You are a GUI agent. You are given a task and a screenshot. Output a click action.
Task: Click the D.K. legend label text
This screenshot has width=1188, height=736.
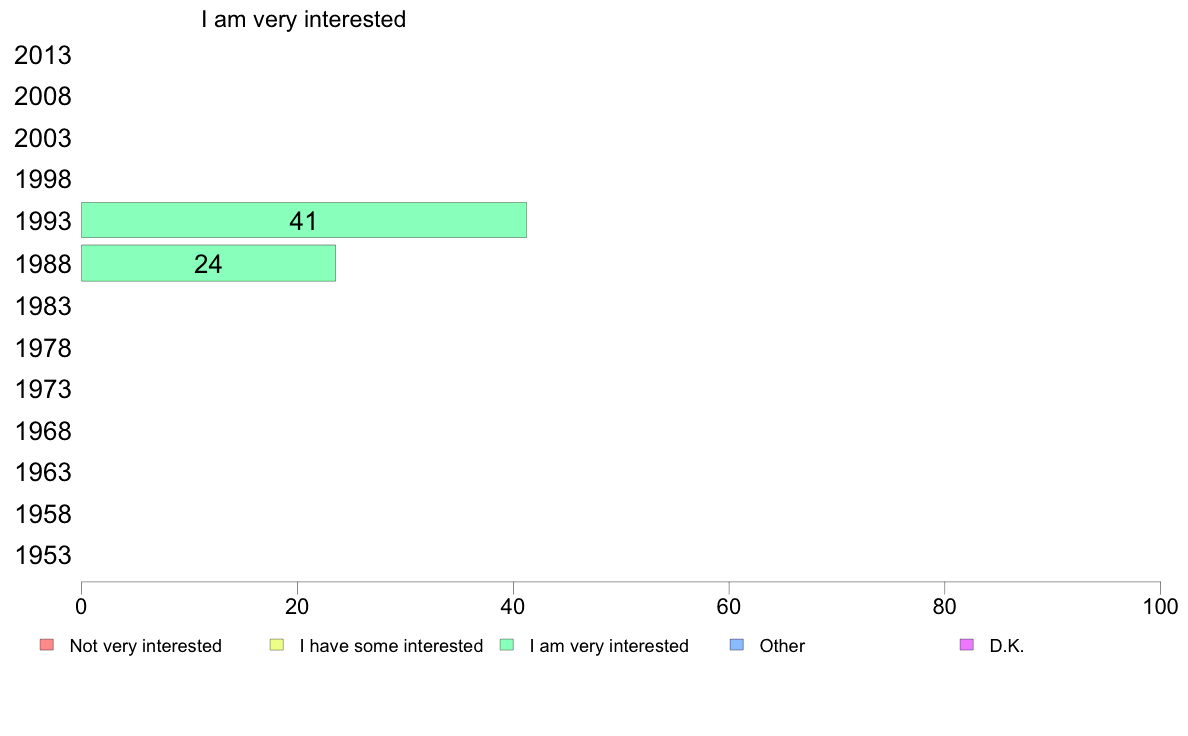click(x=1007, y=646)
